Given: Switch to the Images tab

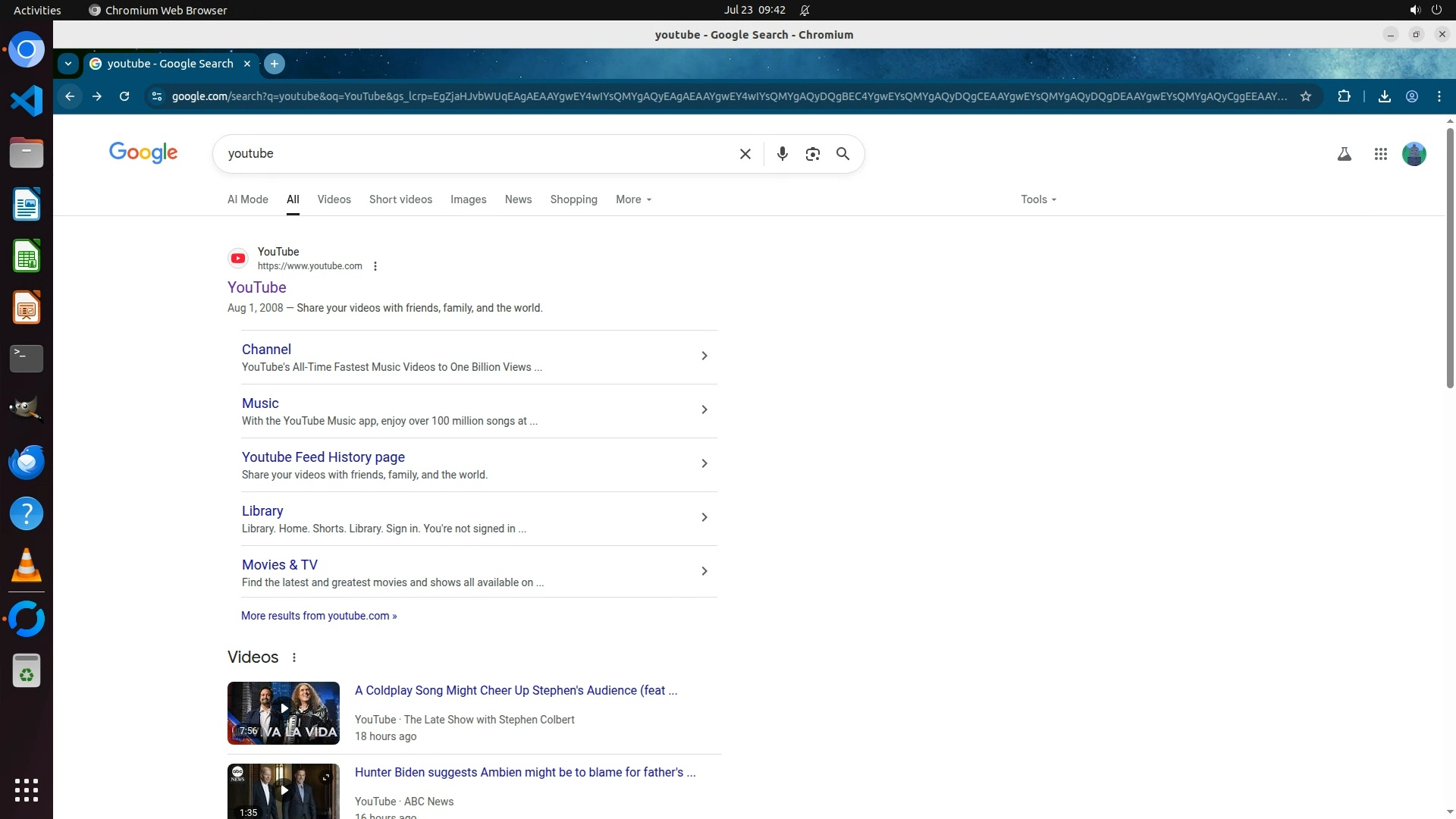Looking at the screenshot, I should coord(468,199).
